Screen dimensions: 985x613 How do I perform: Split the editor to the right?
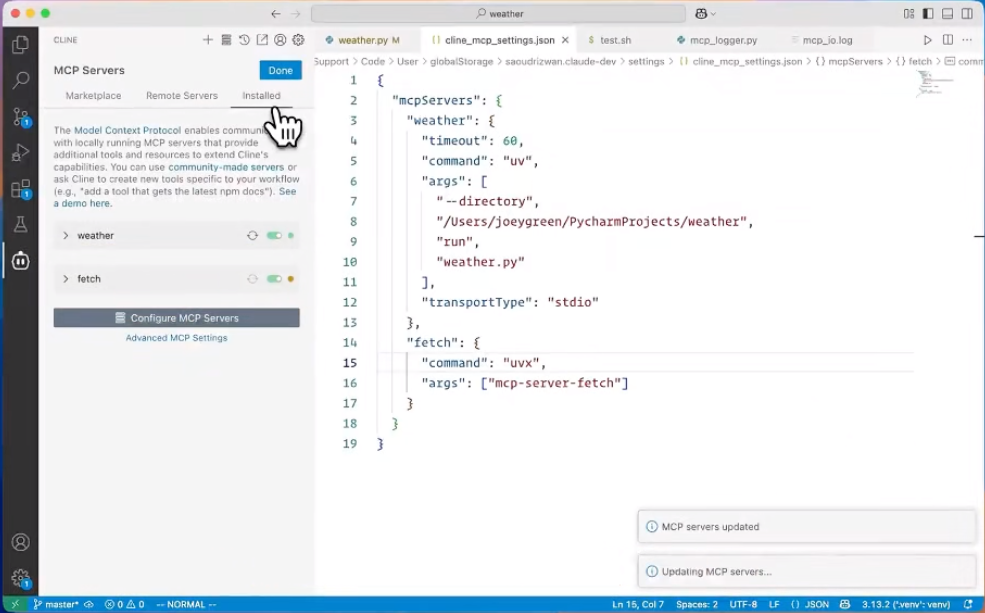tap(948, 40)
